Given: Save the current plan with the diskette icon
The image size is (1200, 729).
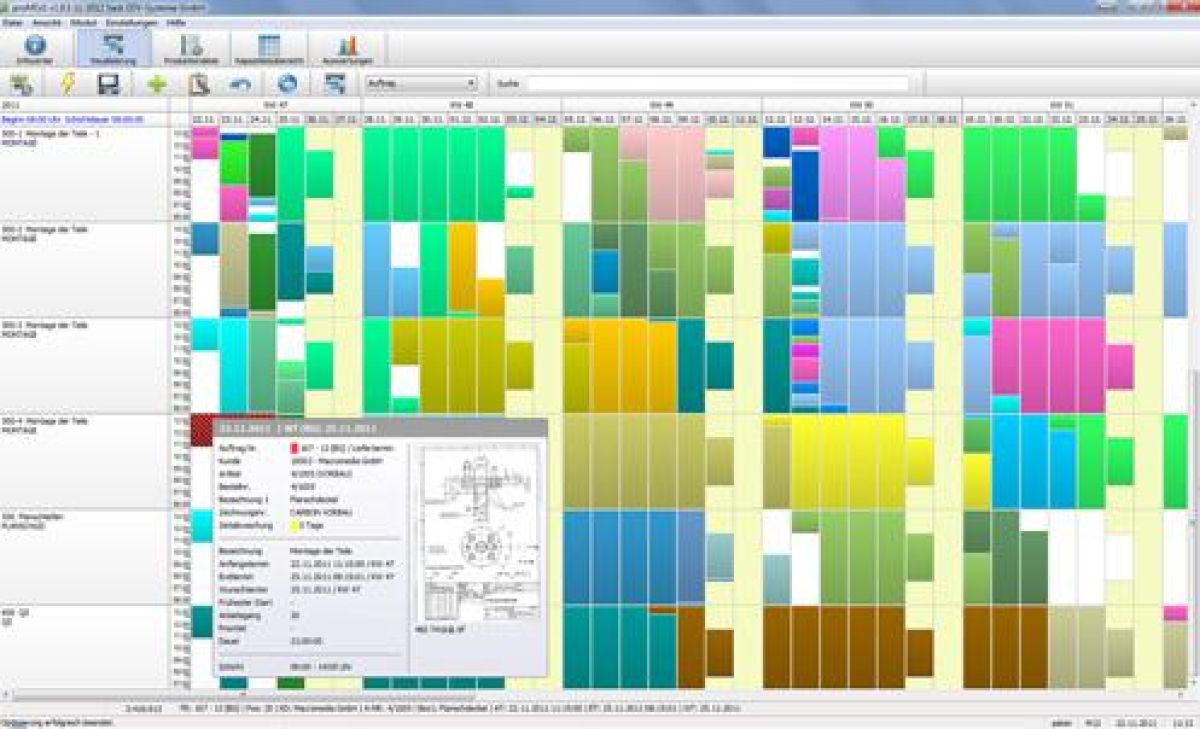Looking at the screenshot, I should tap(109, 84).
